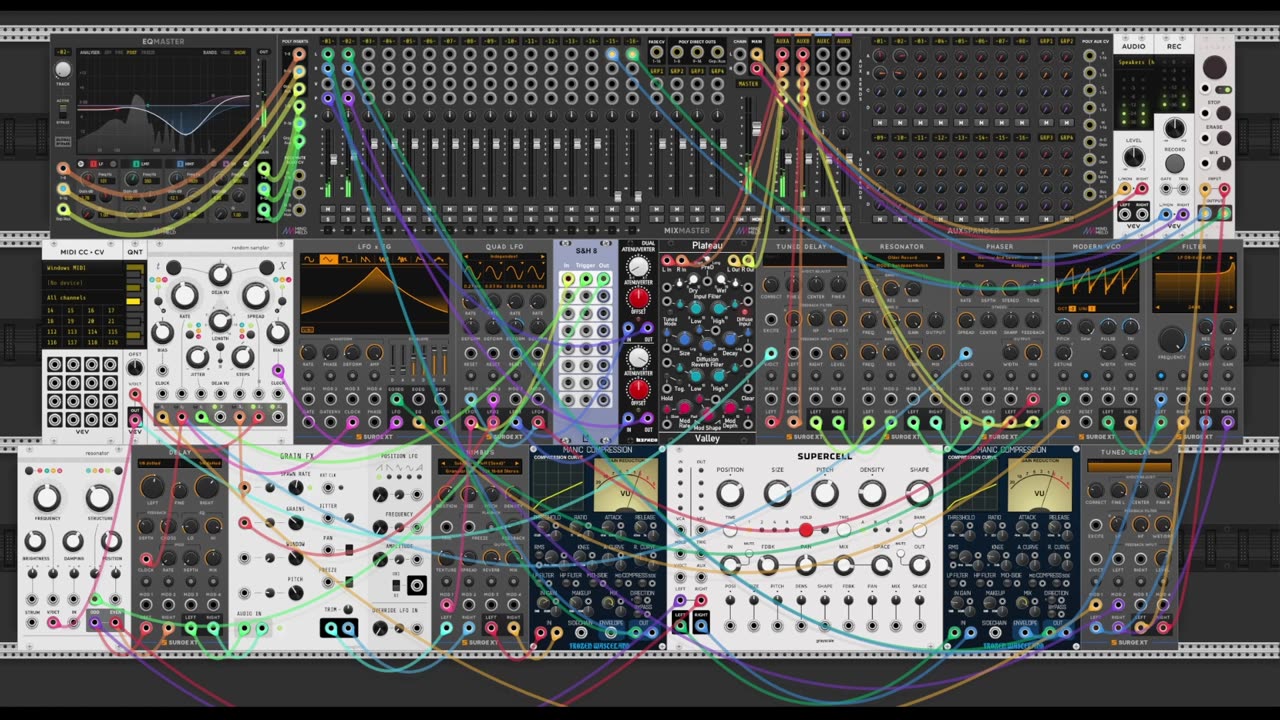Click the TRIG button on Supercell
Viewport: 1280px width, 720px height.
pyautogui.click(x=844, y=529)
